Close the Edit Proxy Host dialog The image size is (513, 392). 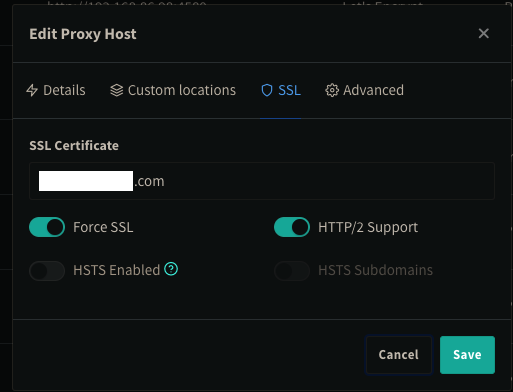(484, 33)
